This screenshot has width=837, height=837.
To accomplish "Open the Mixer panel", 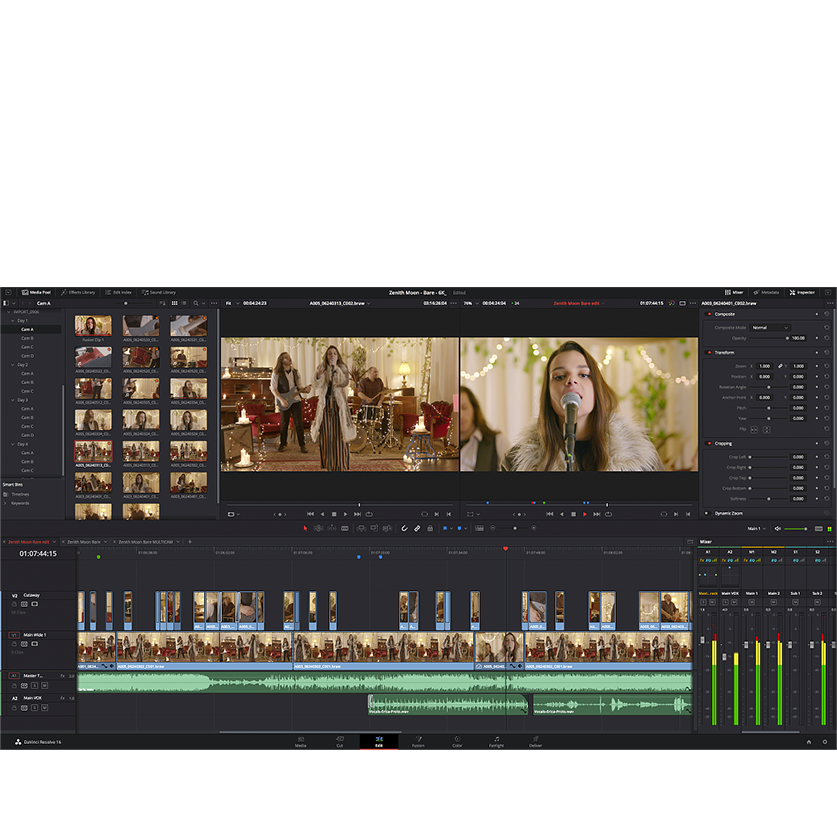I will pyautogui.click(x=735, y=292).
